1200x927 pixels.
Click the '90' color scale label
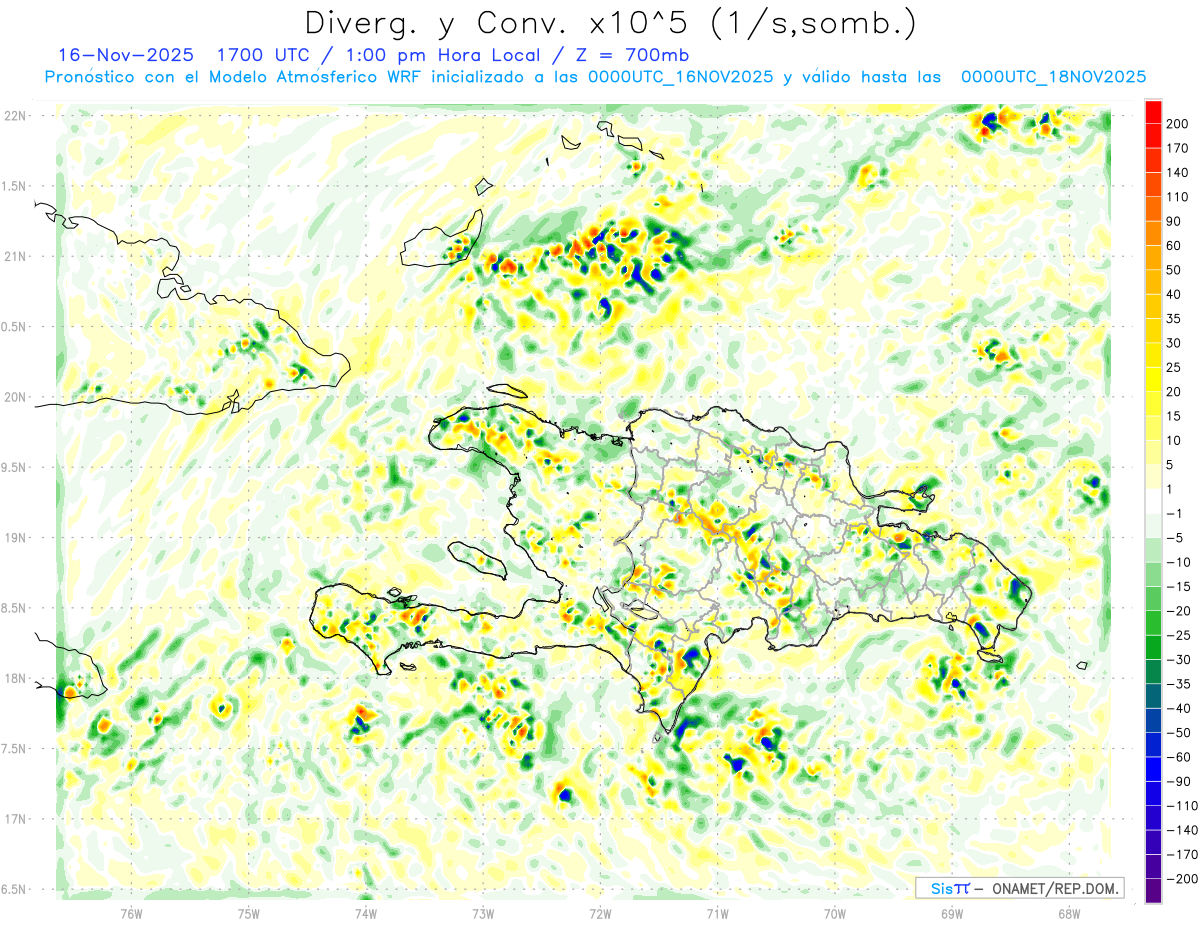tap(1174, 221)
